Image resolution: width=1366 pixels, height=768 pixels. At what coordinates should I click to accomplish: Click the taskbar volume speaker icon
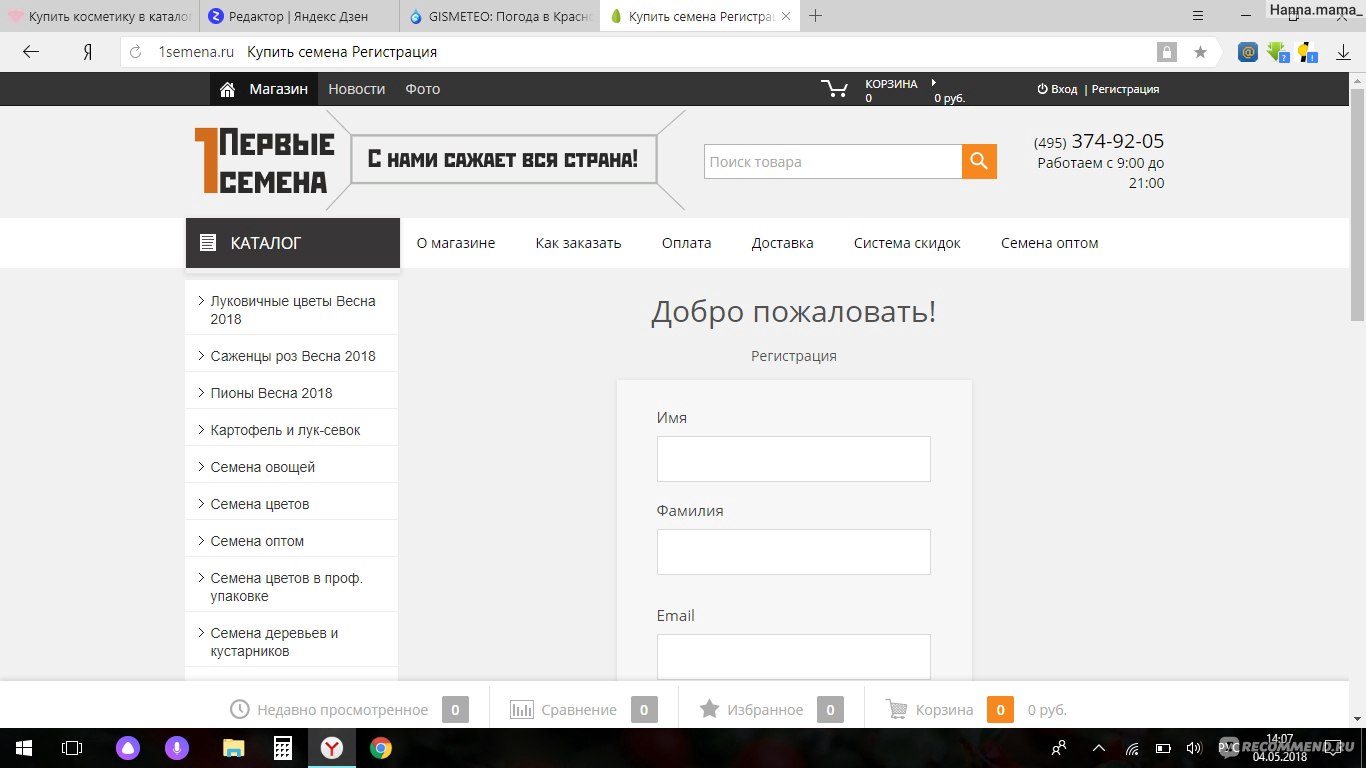(1193, 748)
